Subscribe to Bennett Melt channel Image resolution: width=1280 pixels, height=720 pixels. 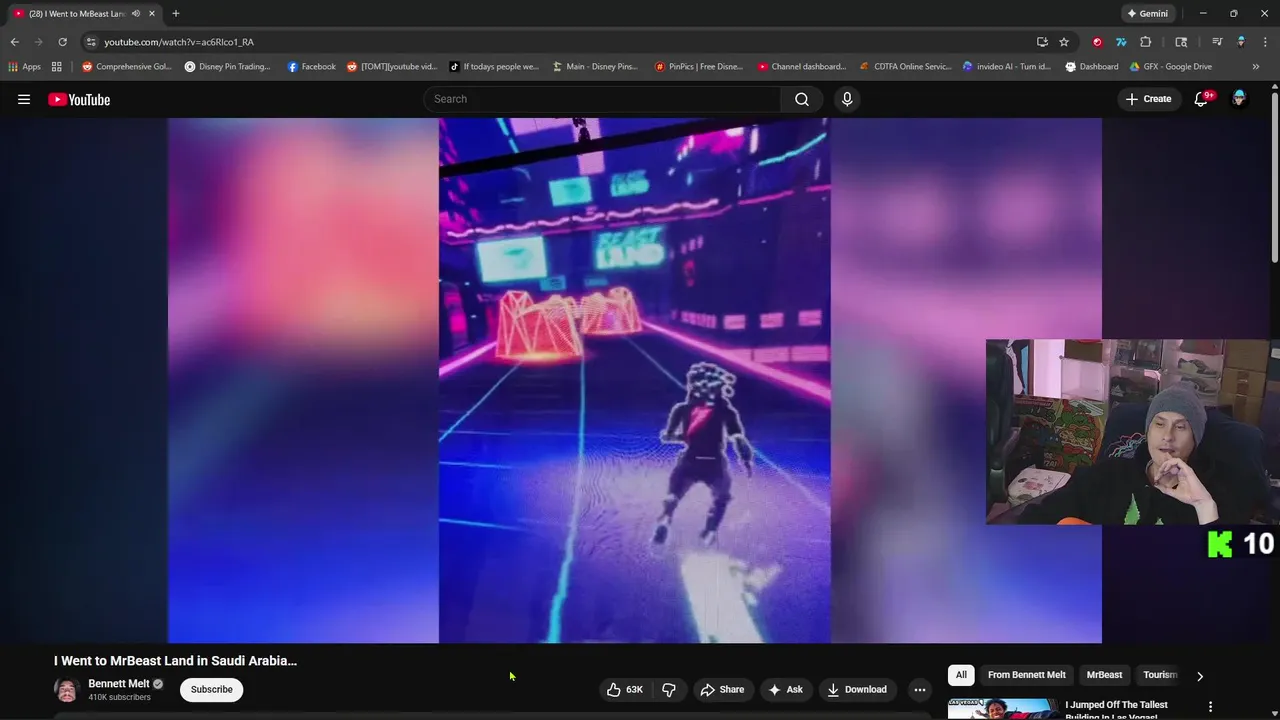[x=212, y=689]
